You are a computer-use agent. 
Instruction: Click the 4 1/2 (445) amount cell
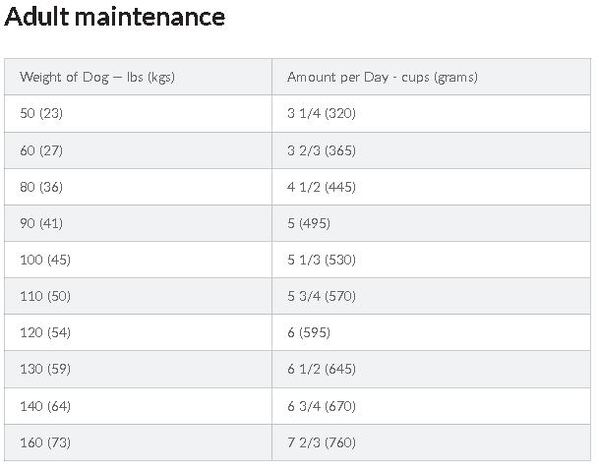click(x=431, y=187)
